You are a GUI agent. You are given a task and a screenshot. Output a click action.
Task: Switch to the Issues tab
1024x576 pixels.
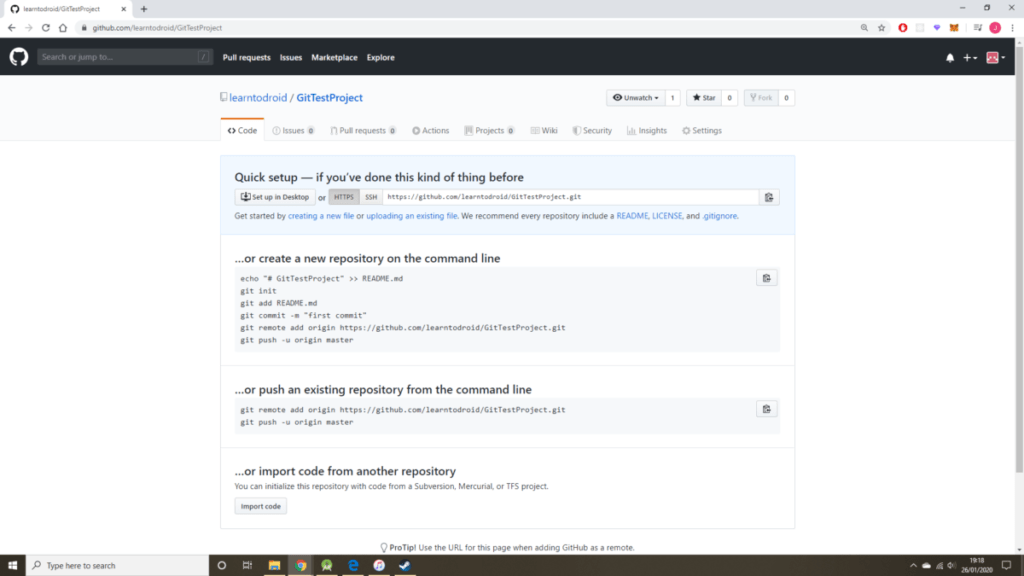click(x=293, y=131)
